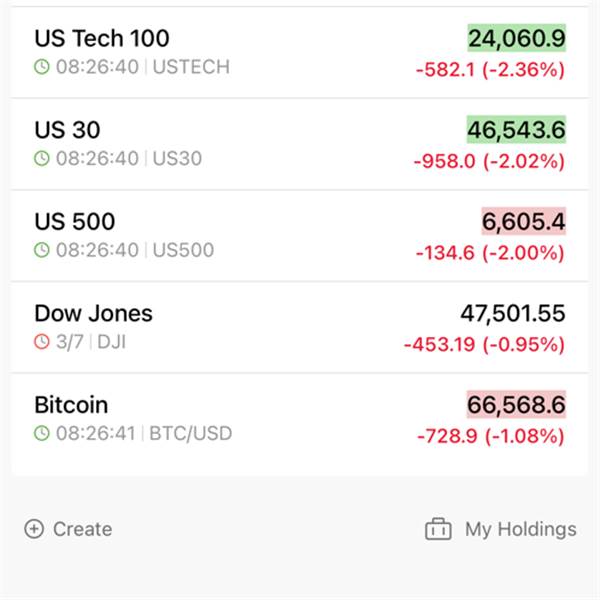This screenshot has width=600, height=600.
Task: Select the US 30 index name
Action: pyautogui.click(x=67, y=130)
